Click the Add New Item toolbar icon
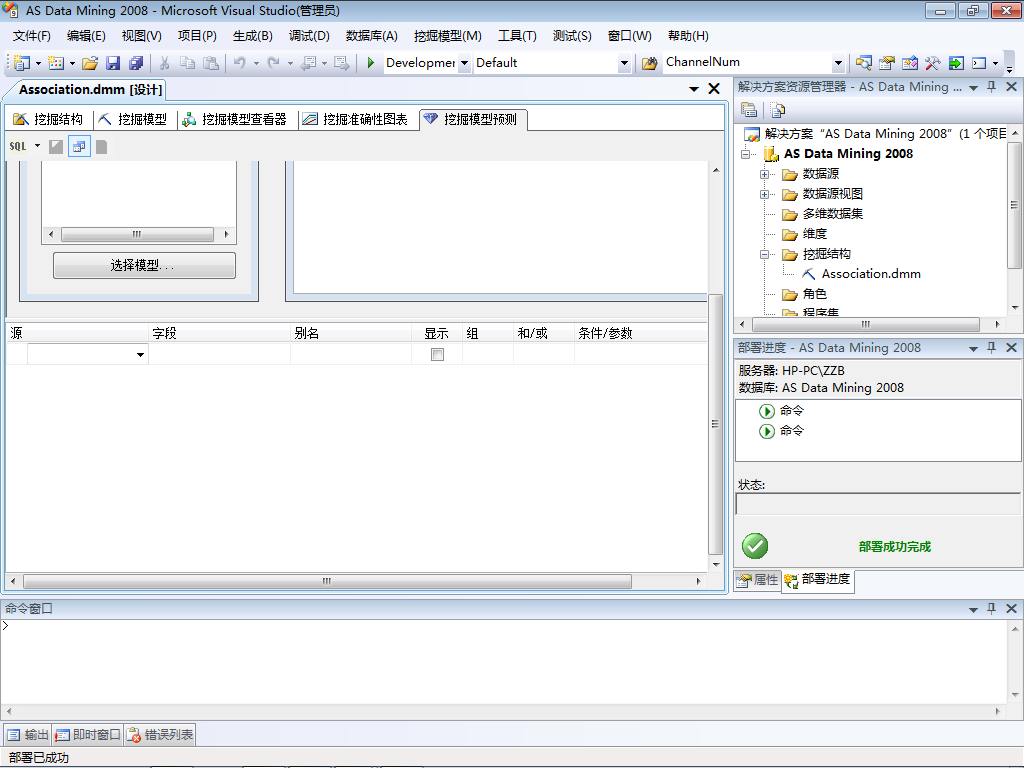The image size is (1024, 768). 56,63
